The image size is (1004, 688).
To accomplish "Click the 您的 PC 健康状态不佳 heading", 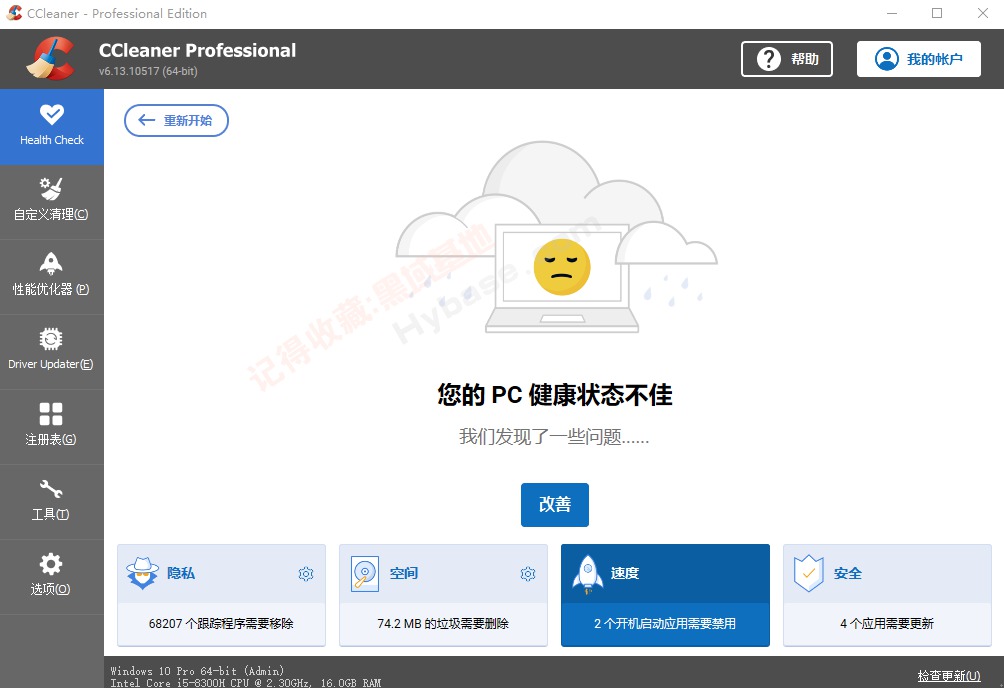I will click(555, 395).
